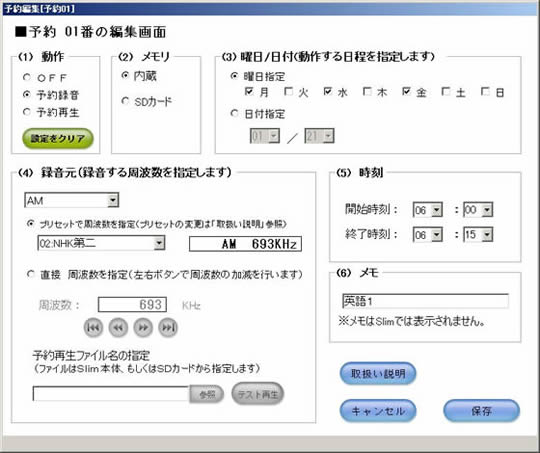Click the テスト再生 button

[258, 394]
